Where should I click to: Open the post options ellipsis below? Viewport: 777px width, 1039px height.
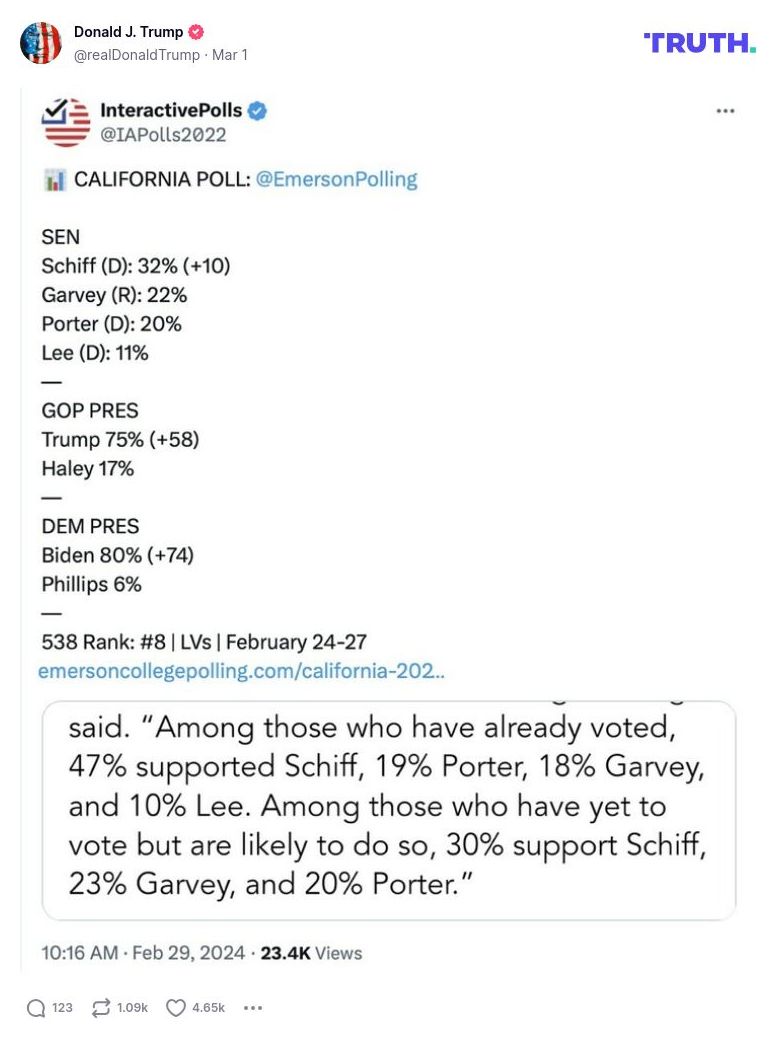tap(253, 1008)
